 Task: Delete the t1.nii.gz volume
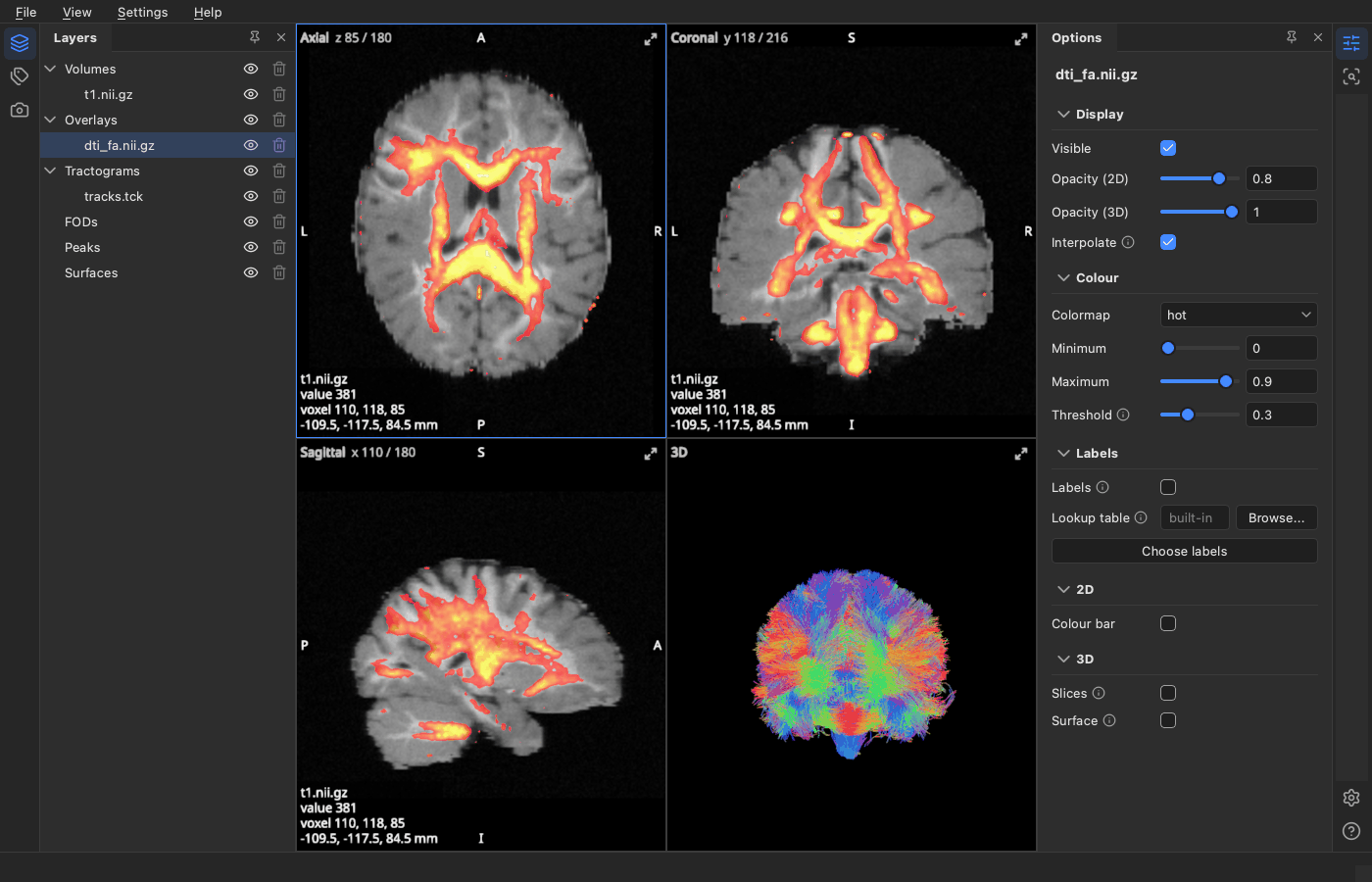click(x=279, y=94)
